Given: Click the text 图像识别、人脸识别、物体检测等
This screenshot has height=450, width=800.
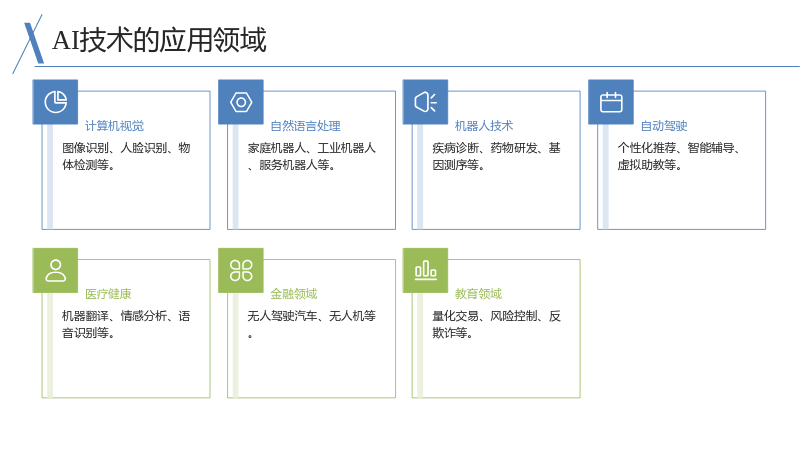Looking at the screenshot, I should point(126,156).
